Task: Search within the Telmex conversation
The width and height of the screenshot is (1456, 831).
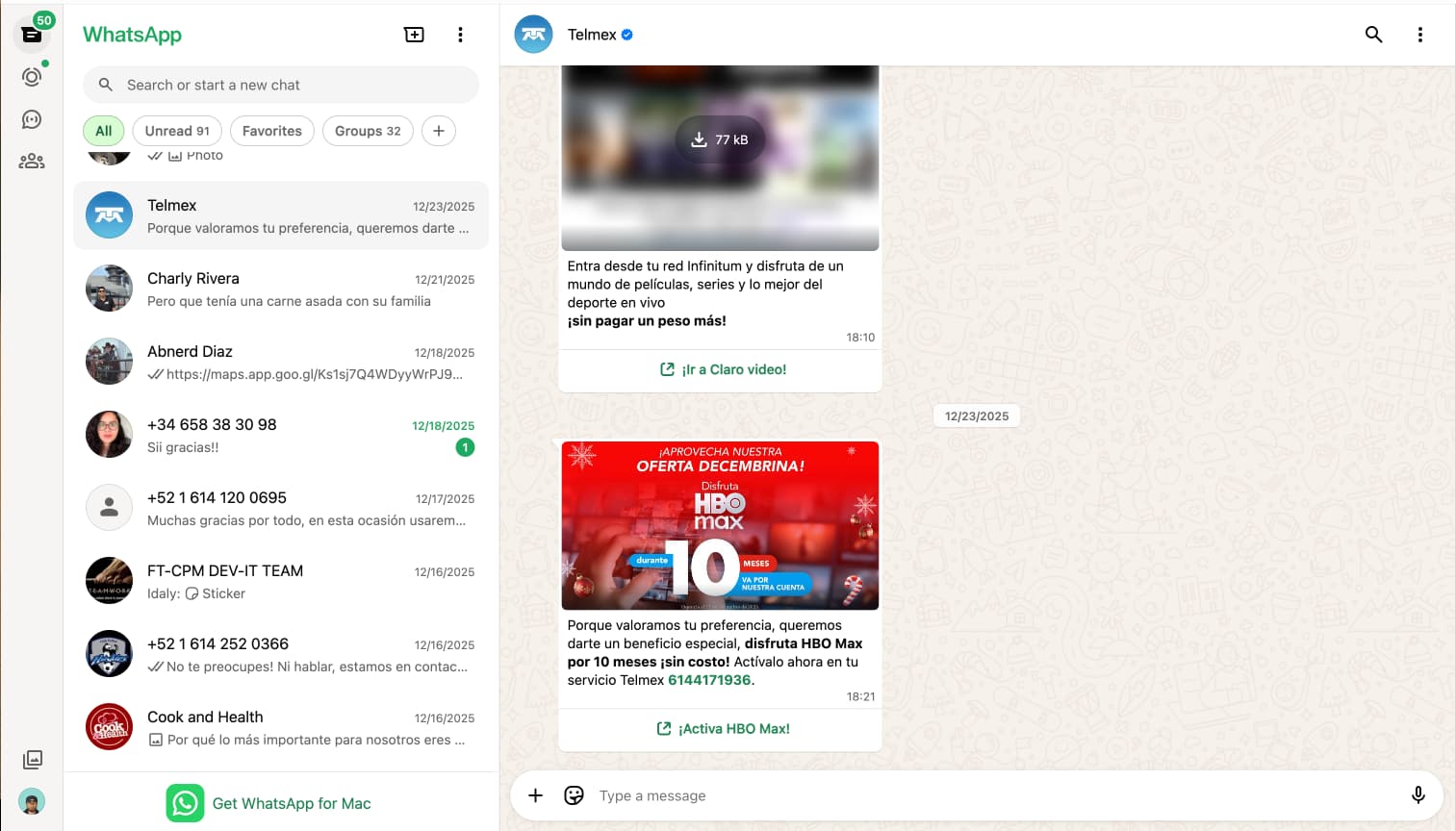Action: coord(1373,35)
